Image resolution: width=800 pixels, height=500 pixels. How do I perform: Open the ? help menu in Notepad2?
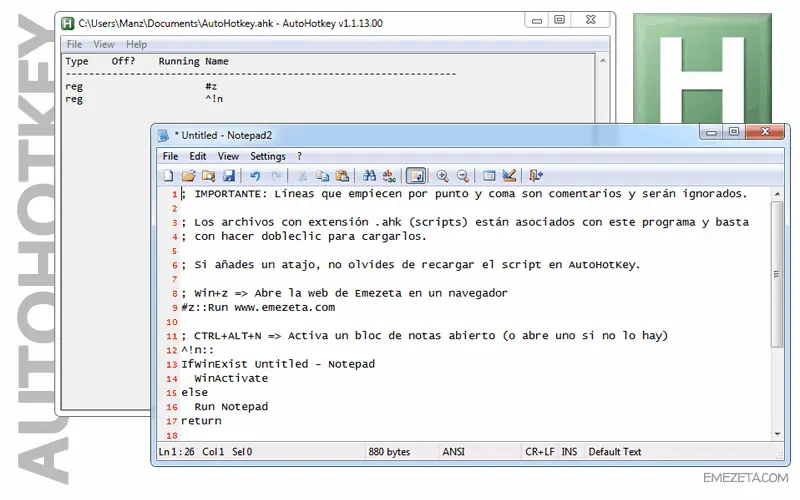click(299, 156)
